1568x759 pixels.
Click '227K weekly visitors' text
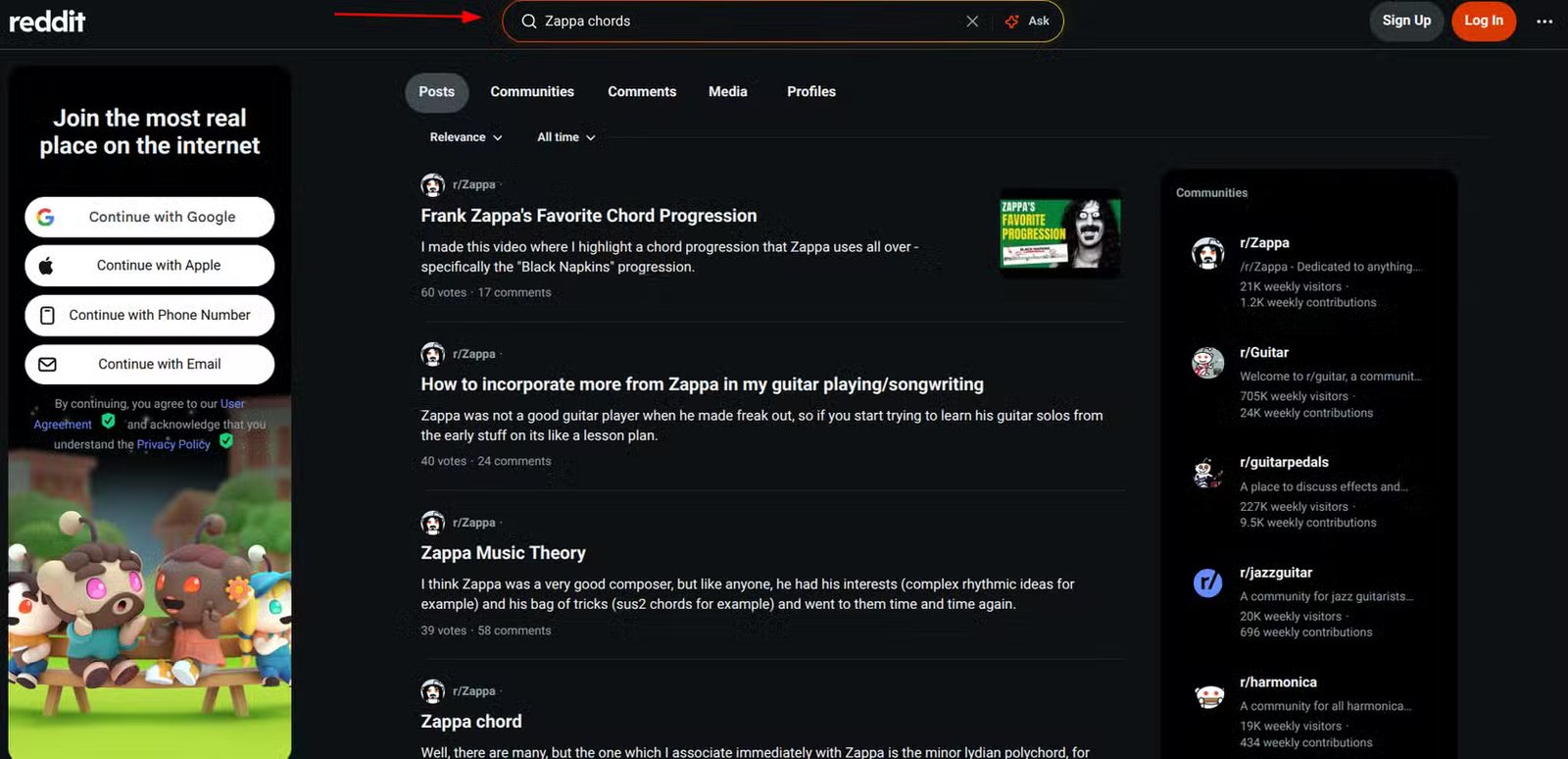pyautogui.click(x=1294, y=507)
